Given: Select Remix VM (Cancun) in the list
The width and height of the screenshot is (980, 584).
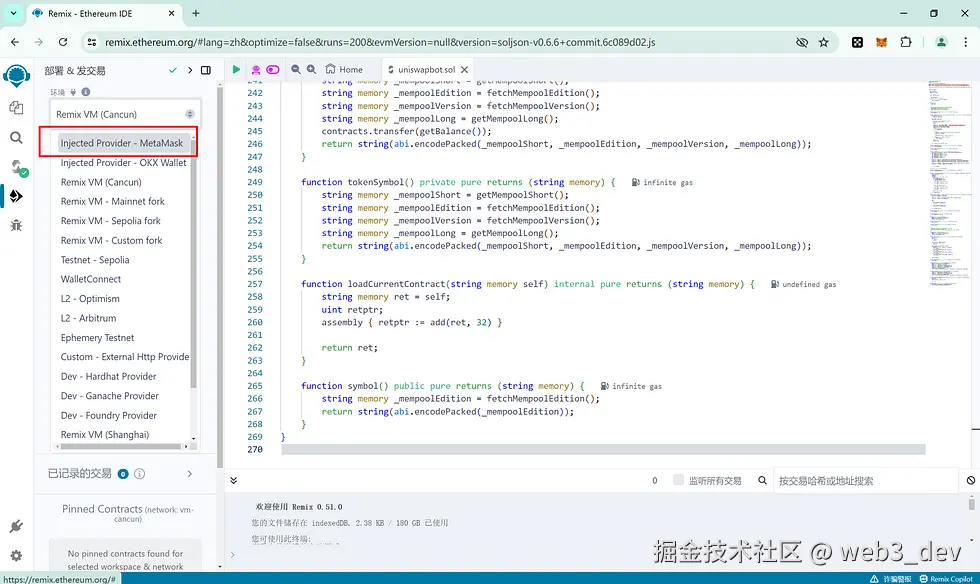Looking at the screenshot, I should pyautogui.click(x=101, y=182).
